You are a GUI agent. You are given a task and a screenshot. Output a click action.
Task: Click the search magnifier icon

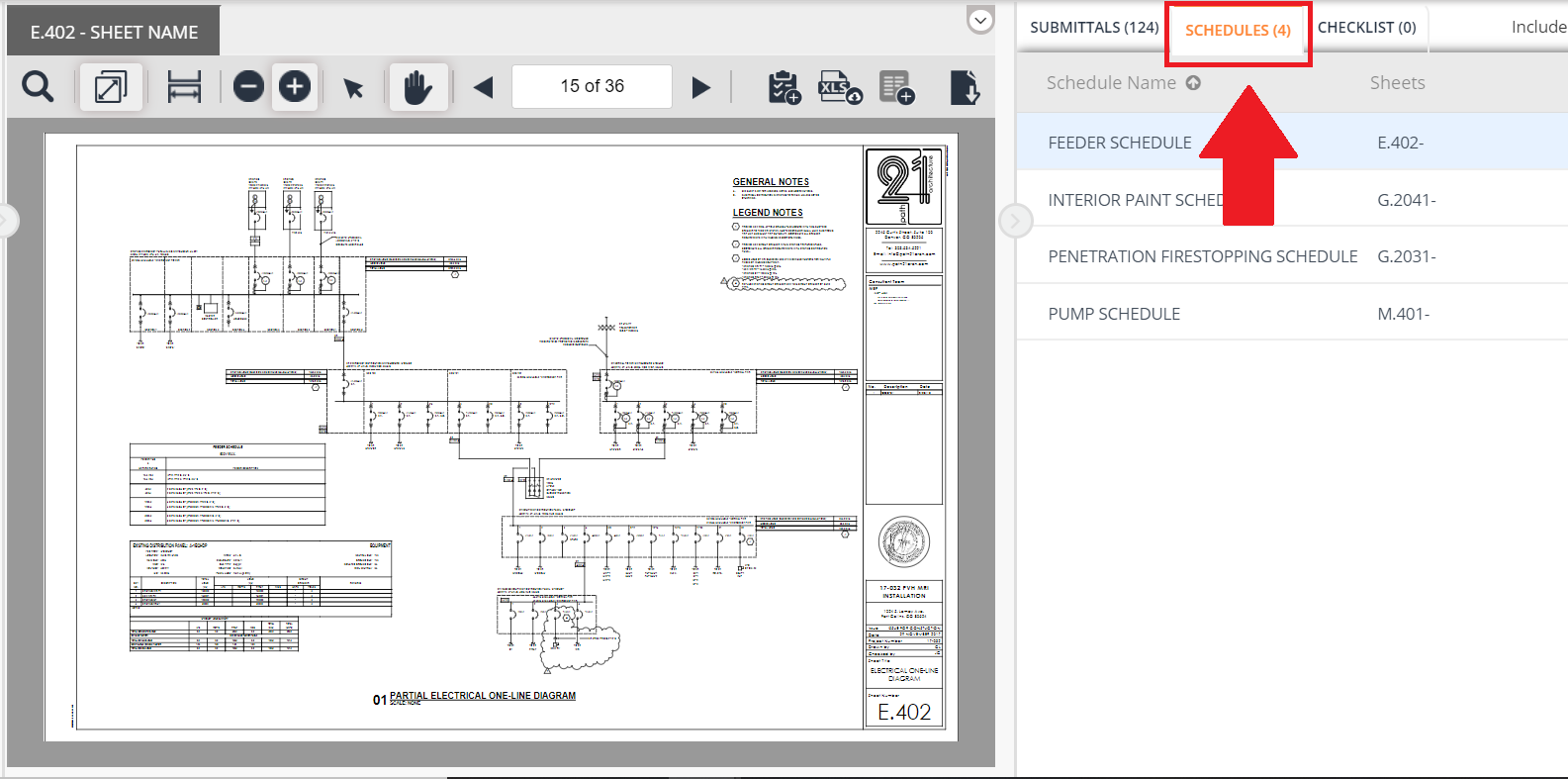point(38,87)
